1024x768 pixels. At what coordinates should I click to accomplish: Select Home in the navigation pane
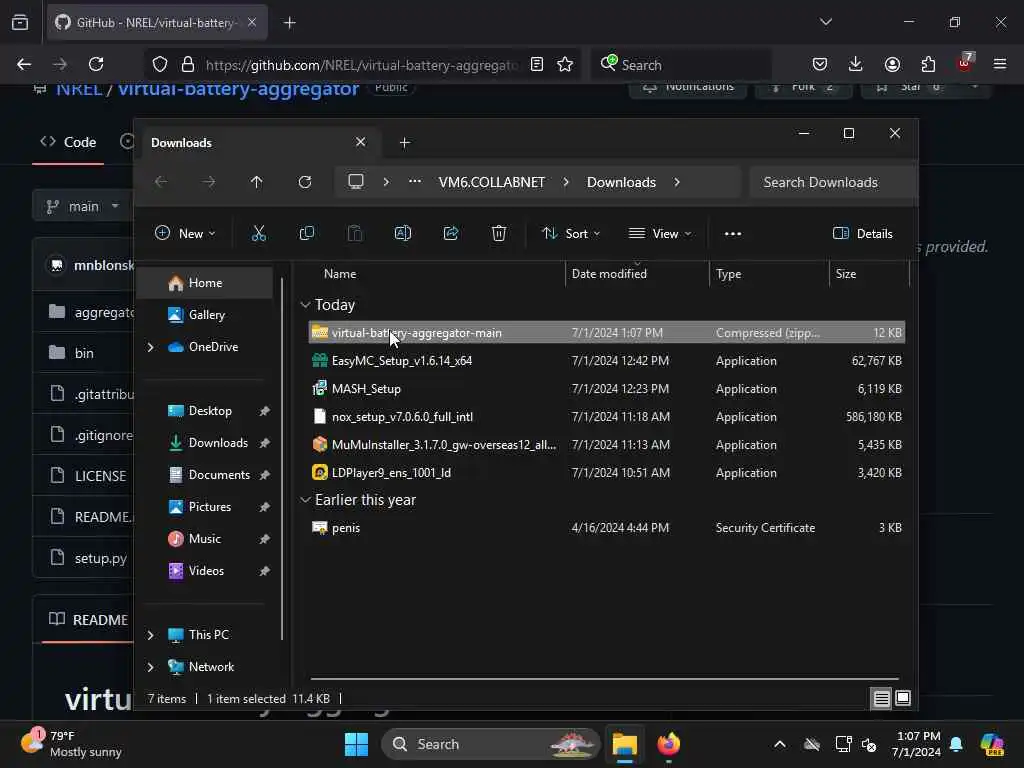coord(205,283)
